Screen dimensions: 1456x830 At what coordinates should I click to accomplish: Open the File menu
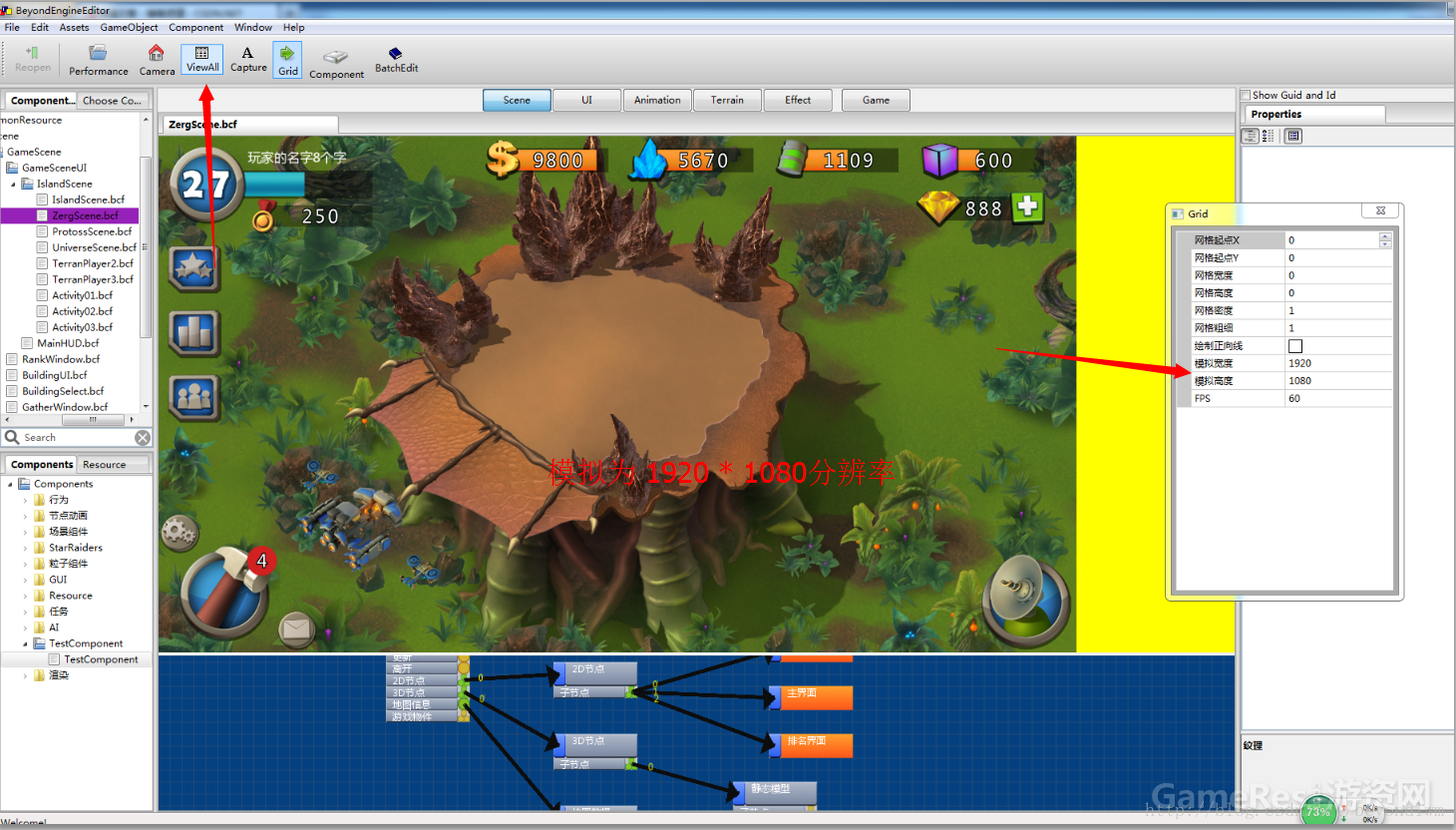(12, 27)
